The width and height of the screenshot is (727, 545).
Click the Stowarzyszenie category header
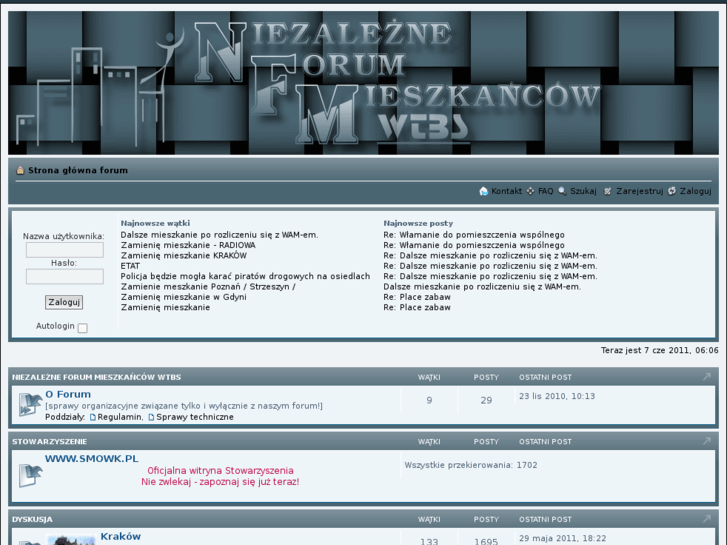coord(50,442)
